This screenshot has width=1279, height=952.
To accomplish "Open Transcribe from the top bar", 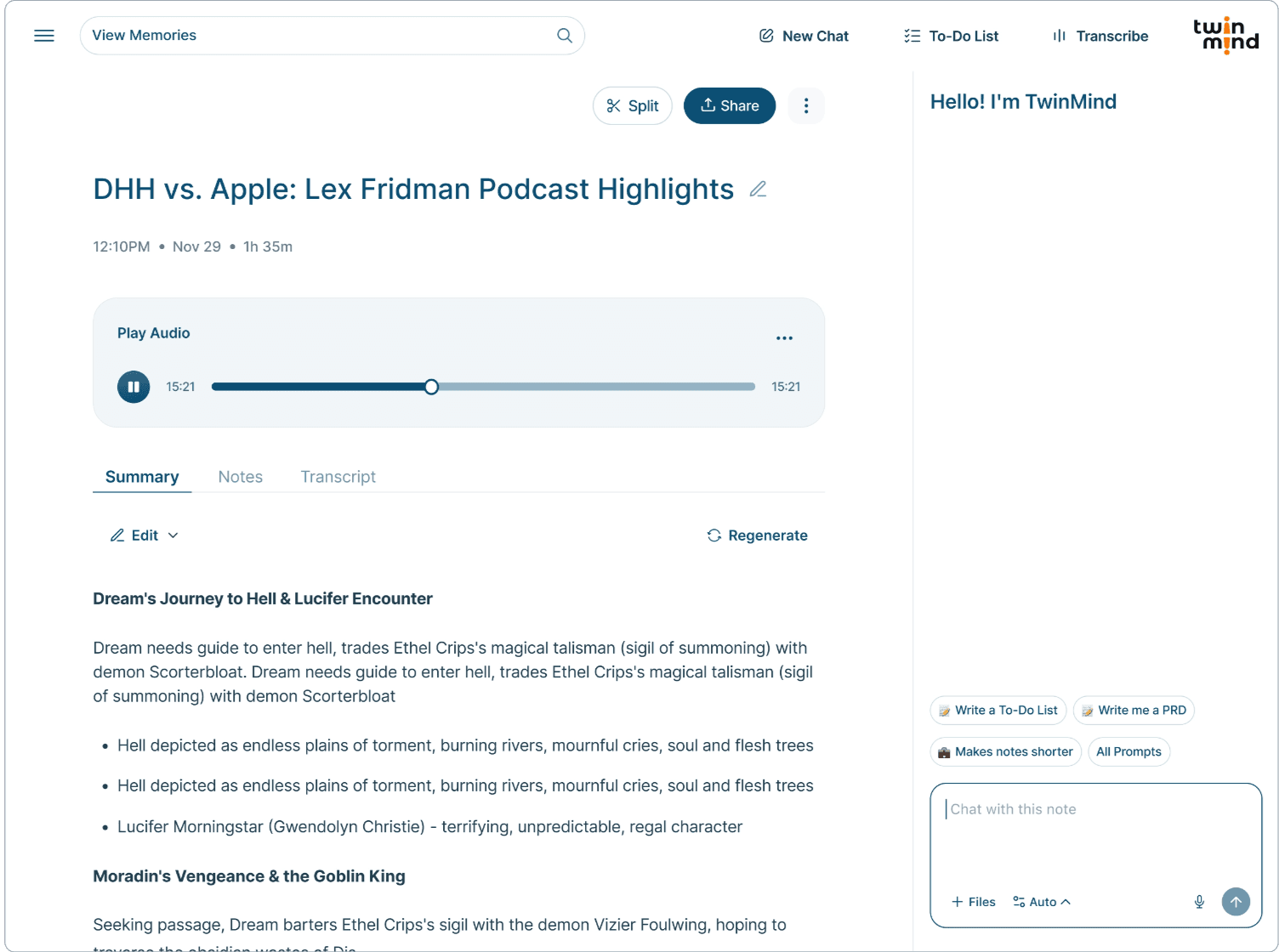I will [1100, 36].
